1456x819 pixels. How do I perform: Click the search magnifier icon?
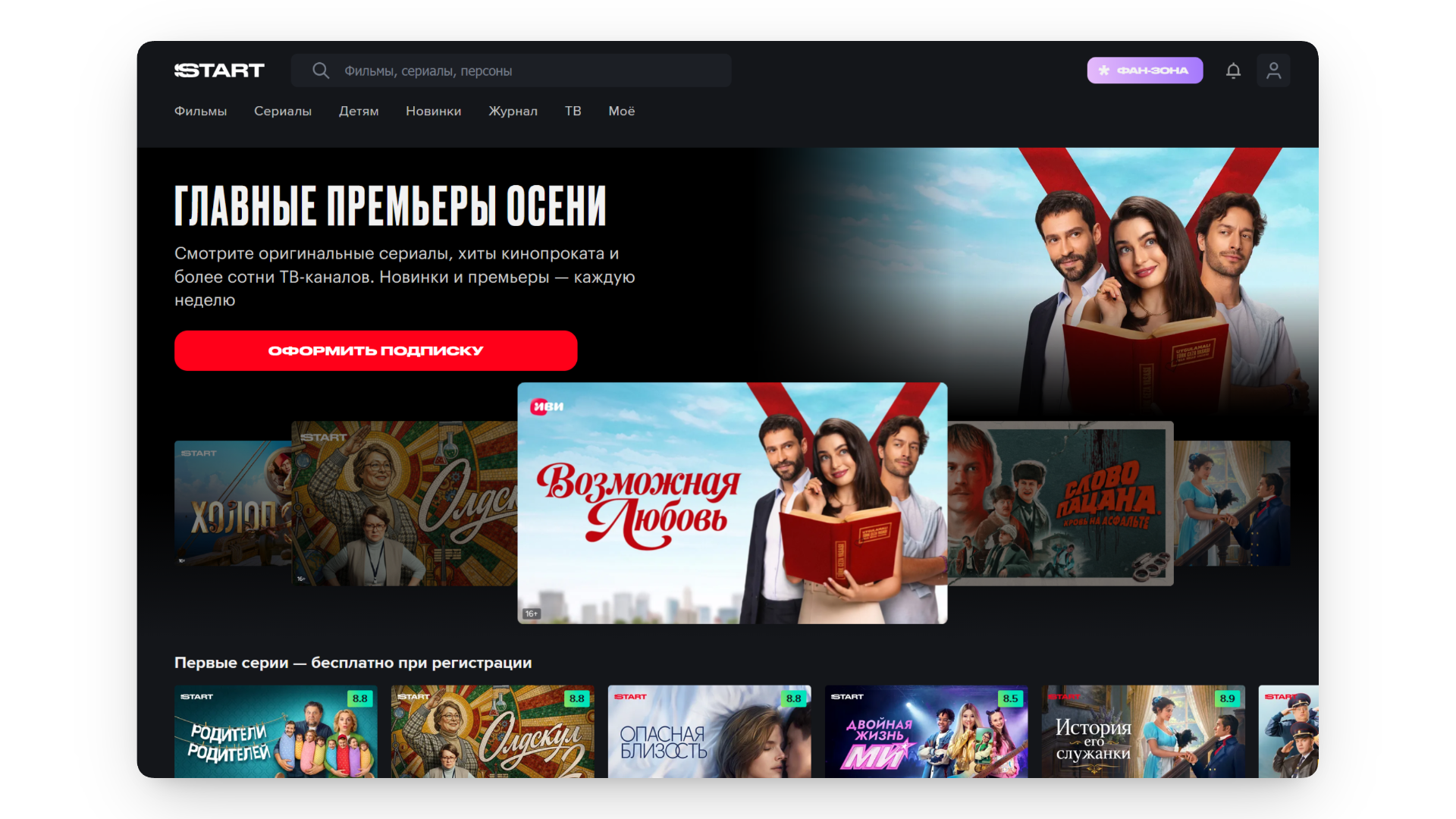click(x=321, y=71)
